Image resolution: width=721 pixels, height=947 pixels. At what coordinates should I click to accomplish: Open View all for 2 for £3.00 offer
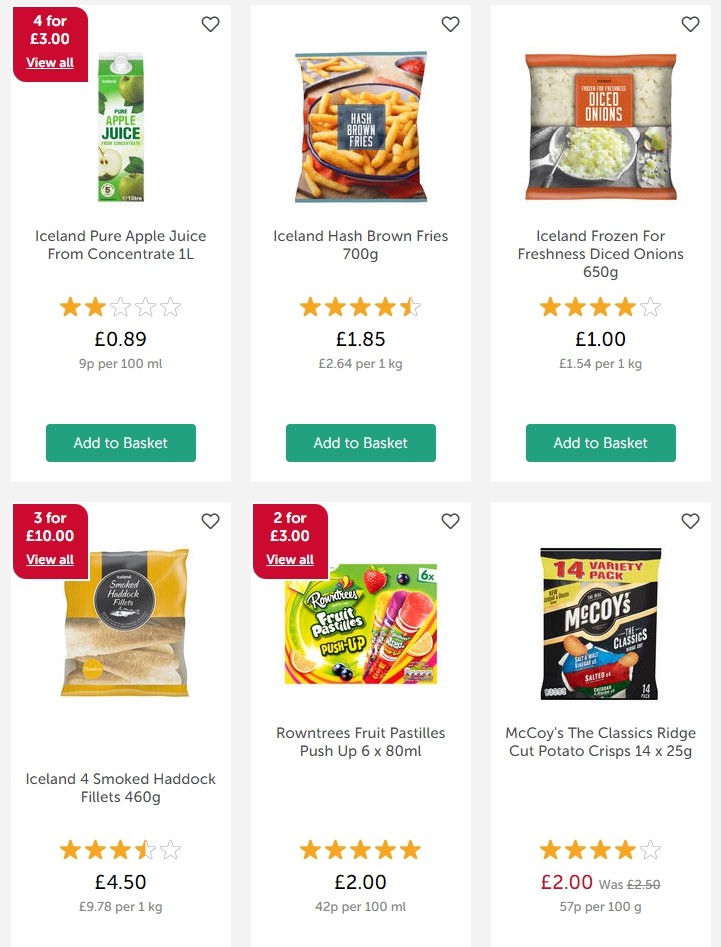(x=290, y=560)
